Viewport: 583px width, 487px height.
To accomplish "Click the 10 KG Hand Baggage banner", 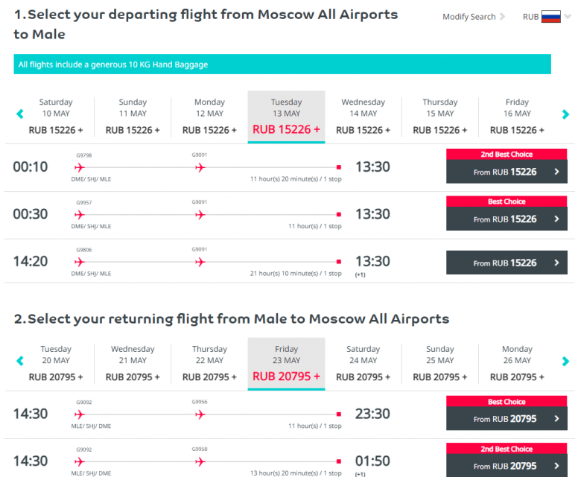I will click(x=282, y=64).
